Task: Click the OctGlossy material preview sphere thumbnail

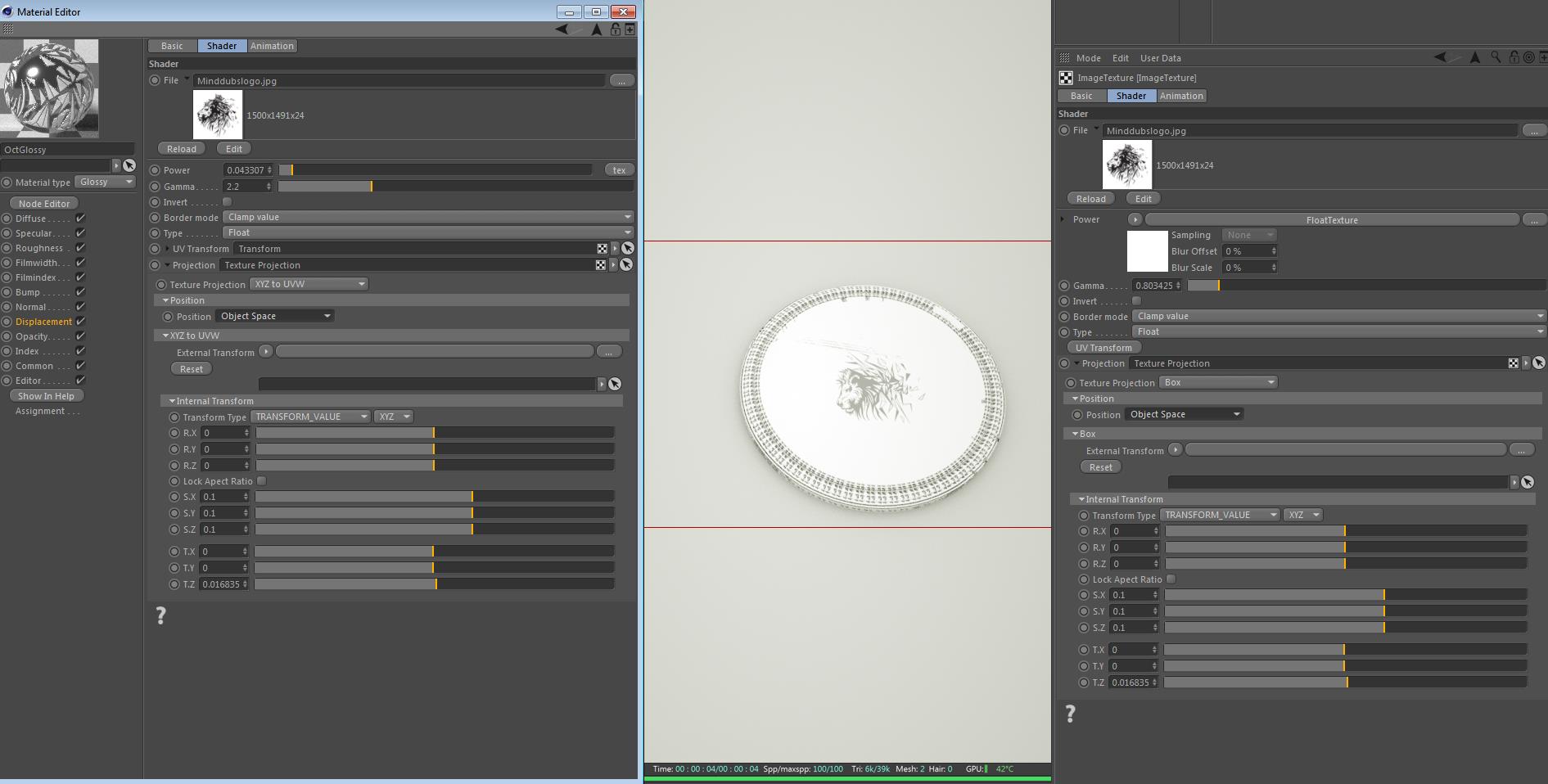Action: point(49,88)
